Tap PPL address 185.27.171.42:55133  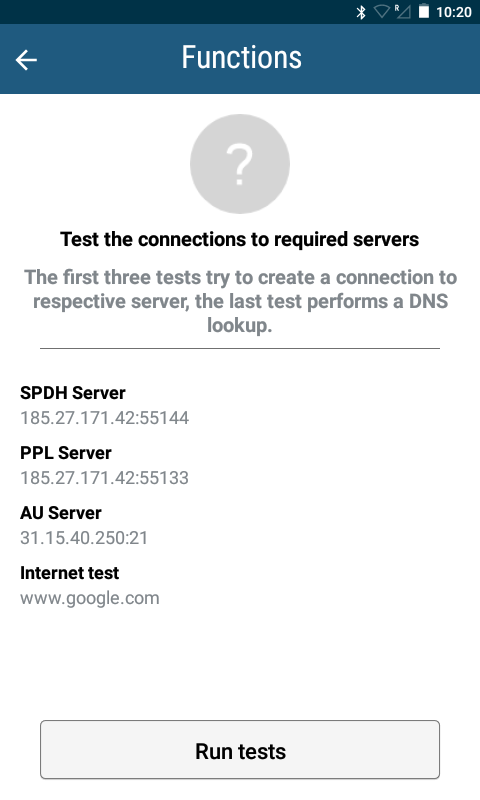click(x=105, y=478)
